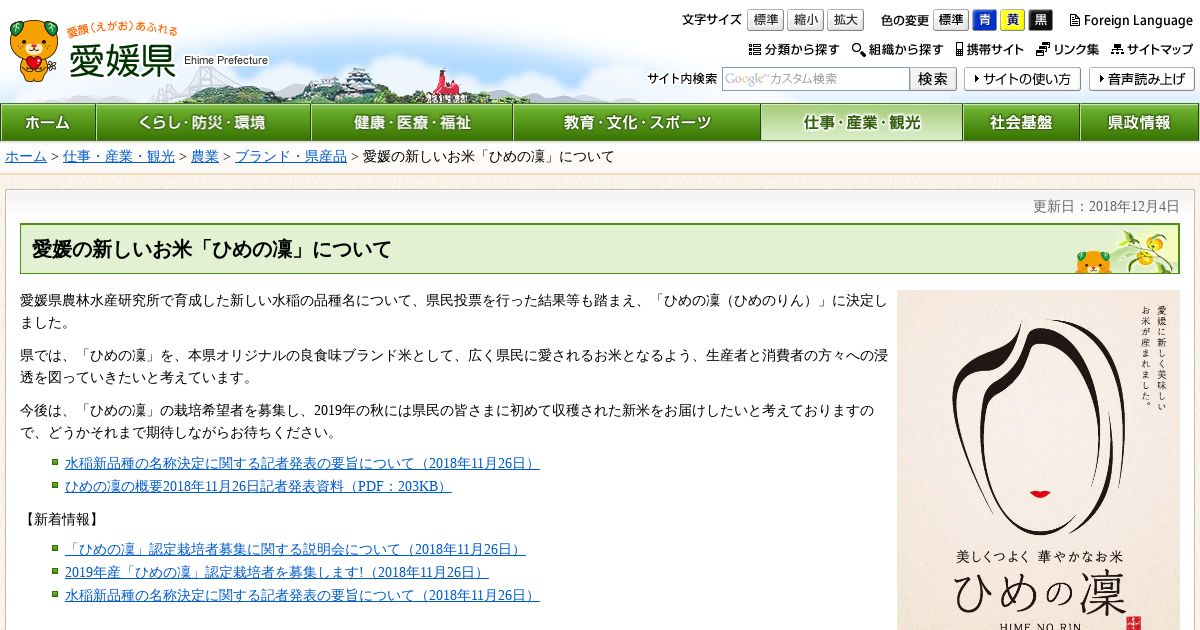The height and width of the screenshot is (630, 1200).
Task: Open ひめの凛の概要 PDF link
Action: [258, 486]
